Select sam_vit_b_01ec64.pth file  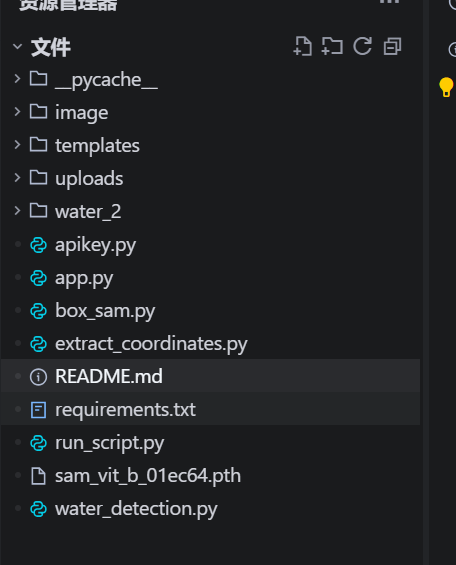point(210,476)
